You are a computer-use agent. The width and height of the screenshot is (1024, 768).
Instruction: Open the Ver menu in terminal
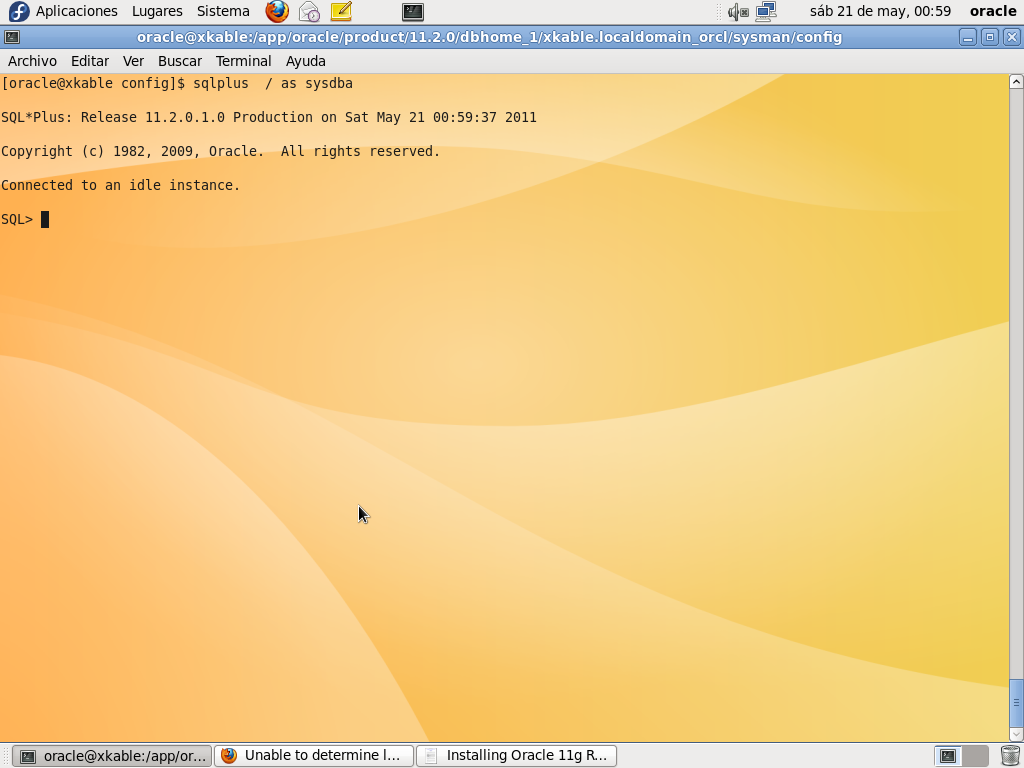click(x=133, y=61)
